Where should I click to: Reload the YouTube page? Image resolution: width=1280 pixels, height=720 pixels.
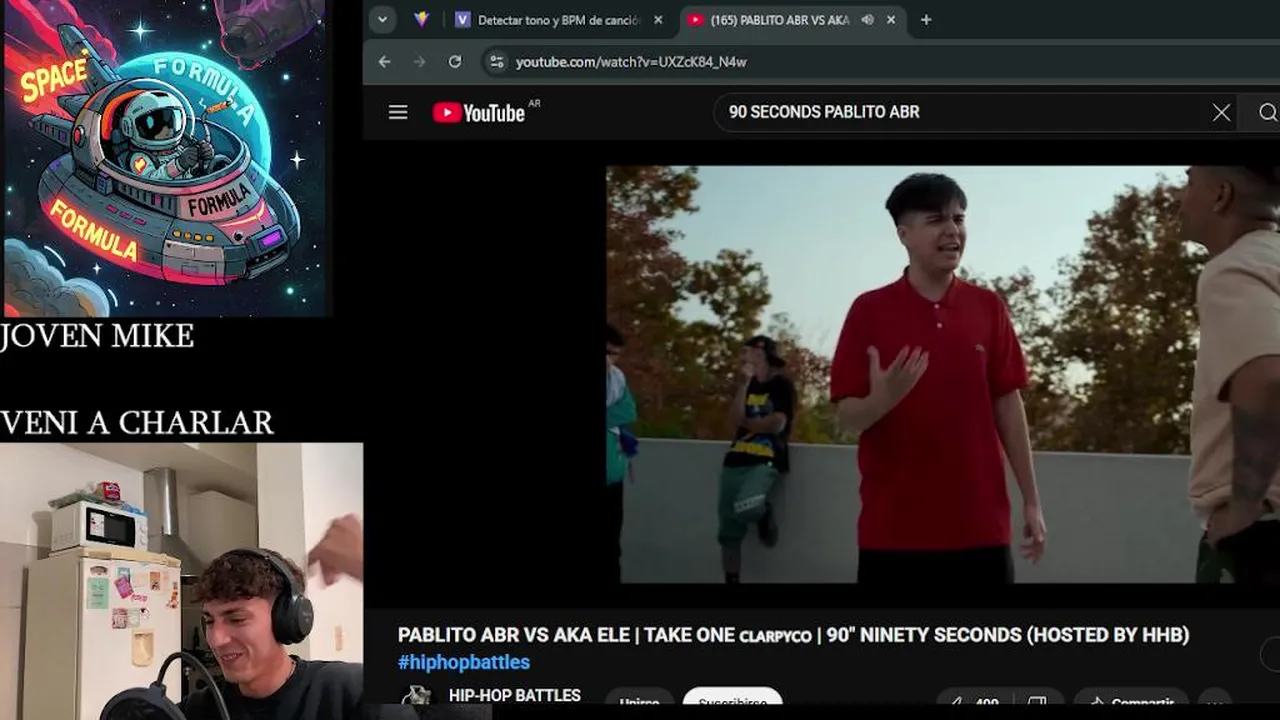tap(455, 62)
